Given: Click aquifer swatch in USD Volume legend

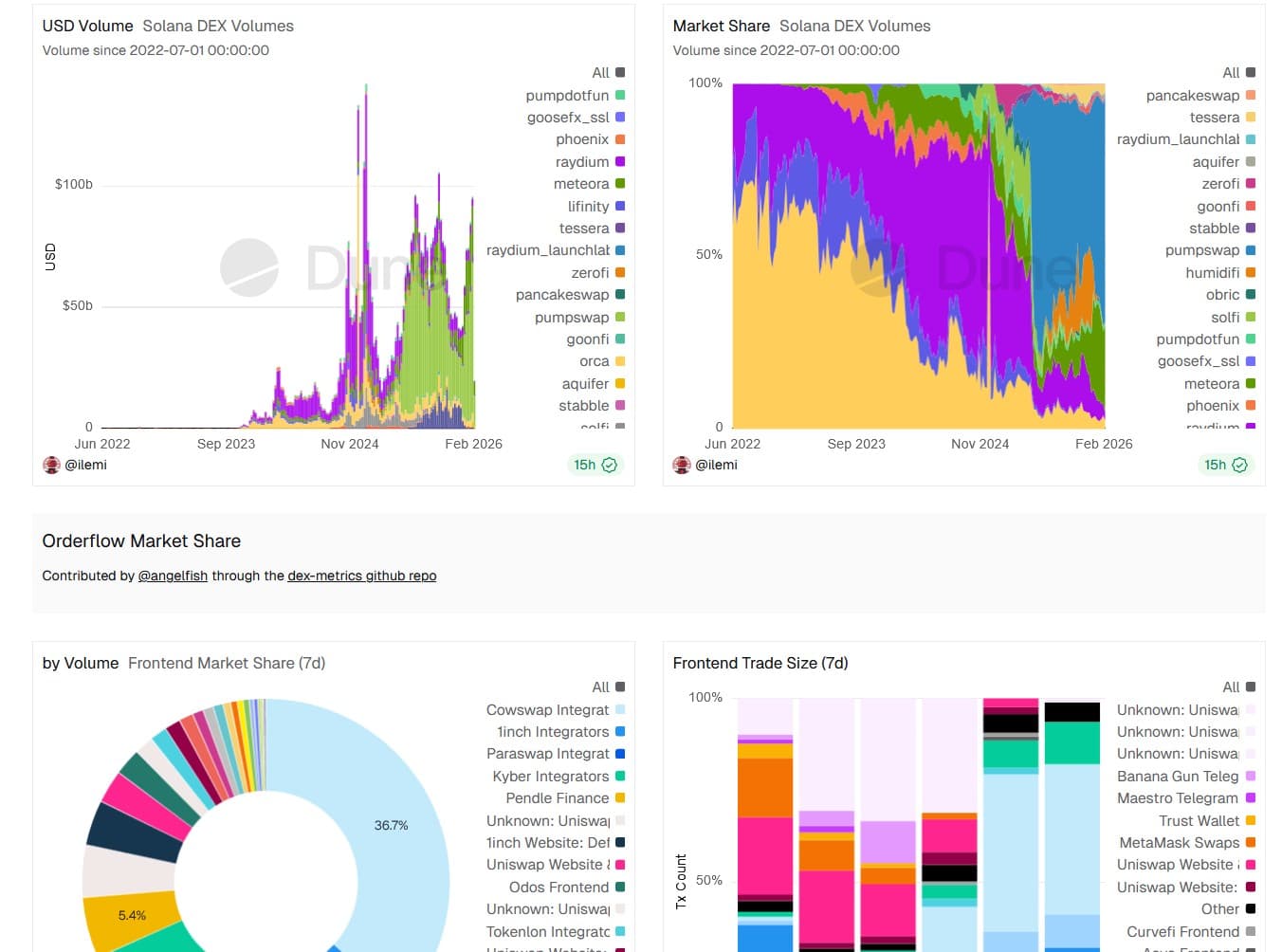Looking at the screenshot, I should pyautogui.click(x=620, y=384).
